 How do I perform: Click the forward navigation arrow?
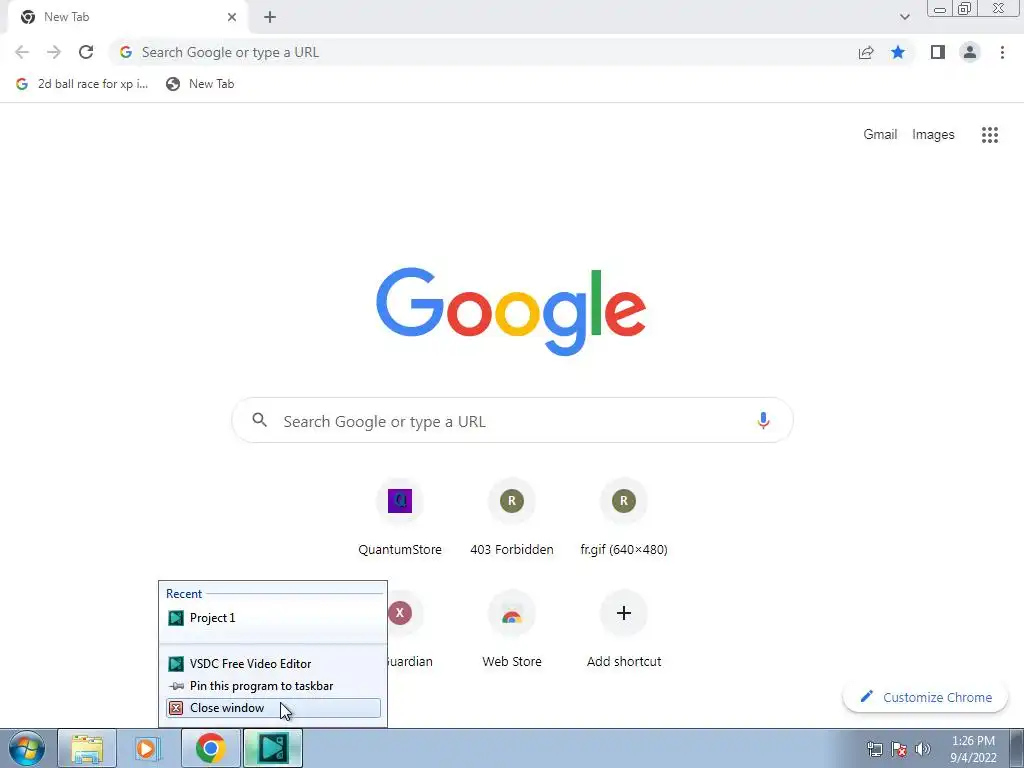[54, 52]
